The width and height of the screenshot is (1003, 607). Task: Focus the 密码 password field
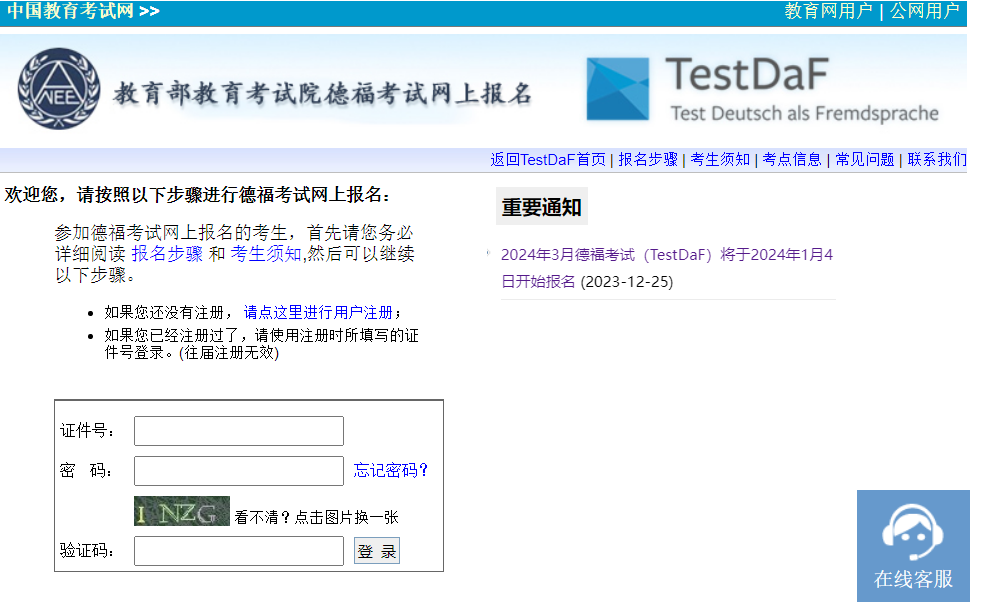(239, 471)
